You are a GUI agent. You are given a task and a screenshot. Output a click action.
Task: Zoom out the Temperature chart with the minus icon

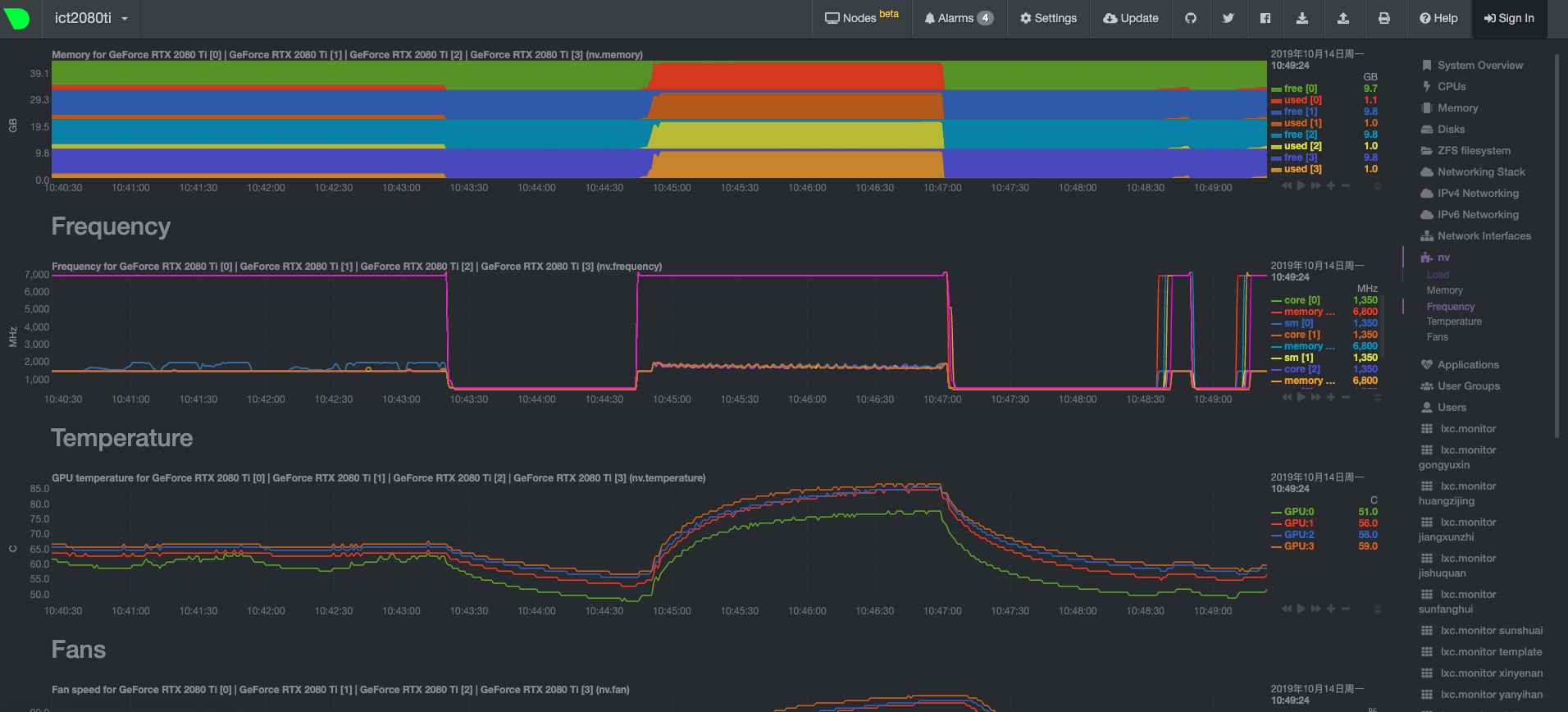[1346, 609]
